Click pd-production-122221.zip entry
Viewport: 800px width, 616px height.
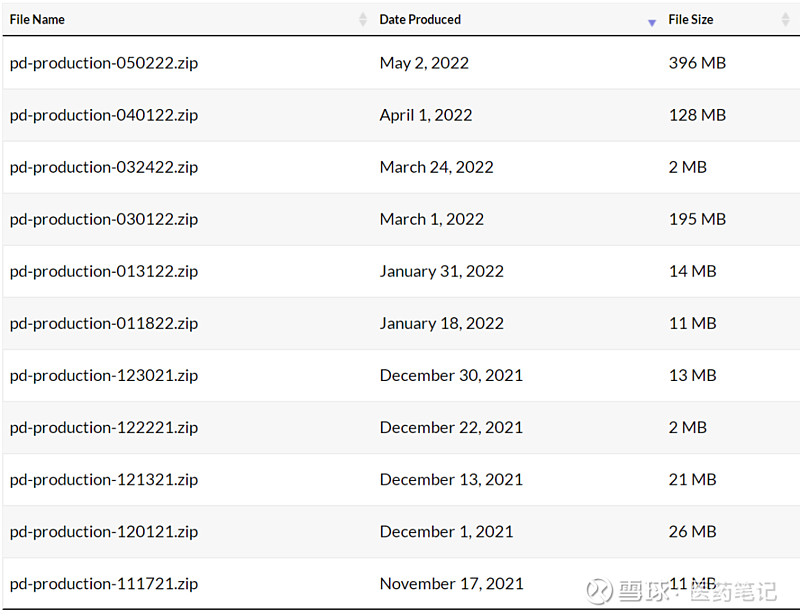pos(104,427)
